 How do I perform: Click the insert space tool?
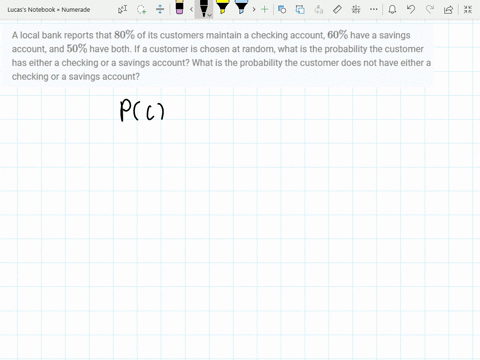(x=160, y=9)
